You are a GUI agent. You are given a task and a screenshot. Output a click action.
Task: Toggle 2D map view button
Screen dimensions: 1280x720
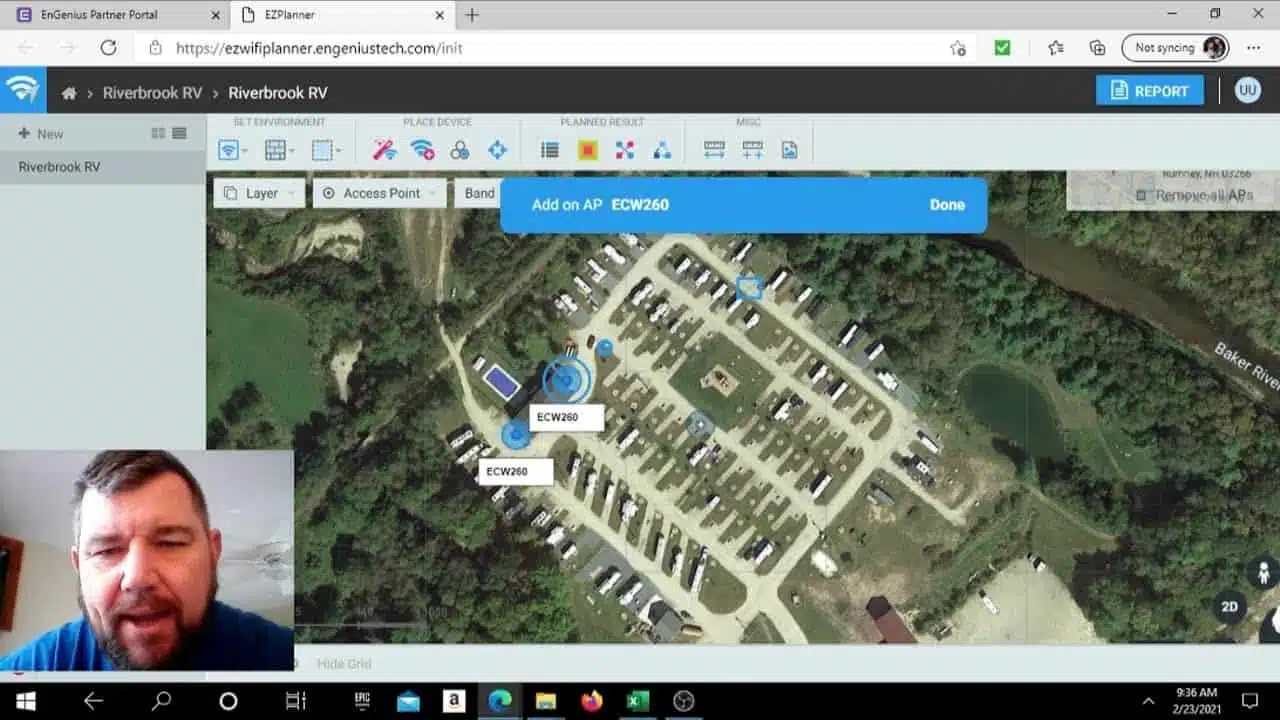pyautogui.click(x=1230, y=607)
